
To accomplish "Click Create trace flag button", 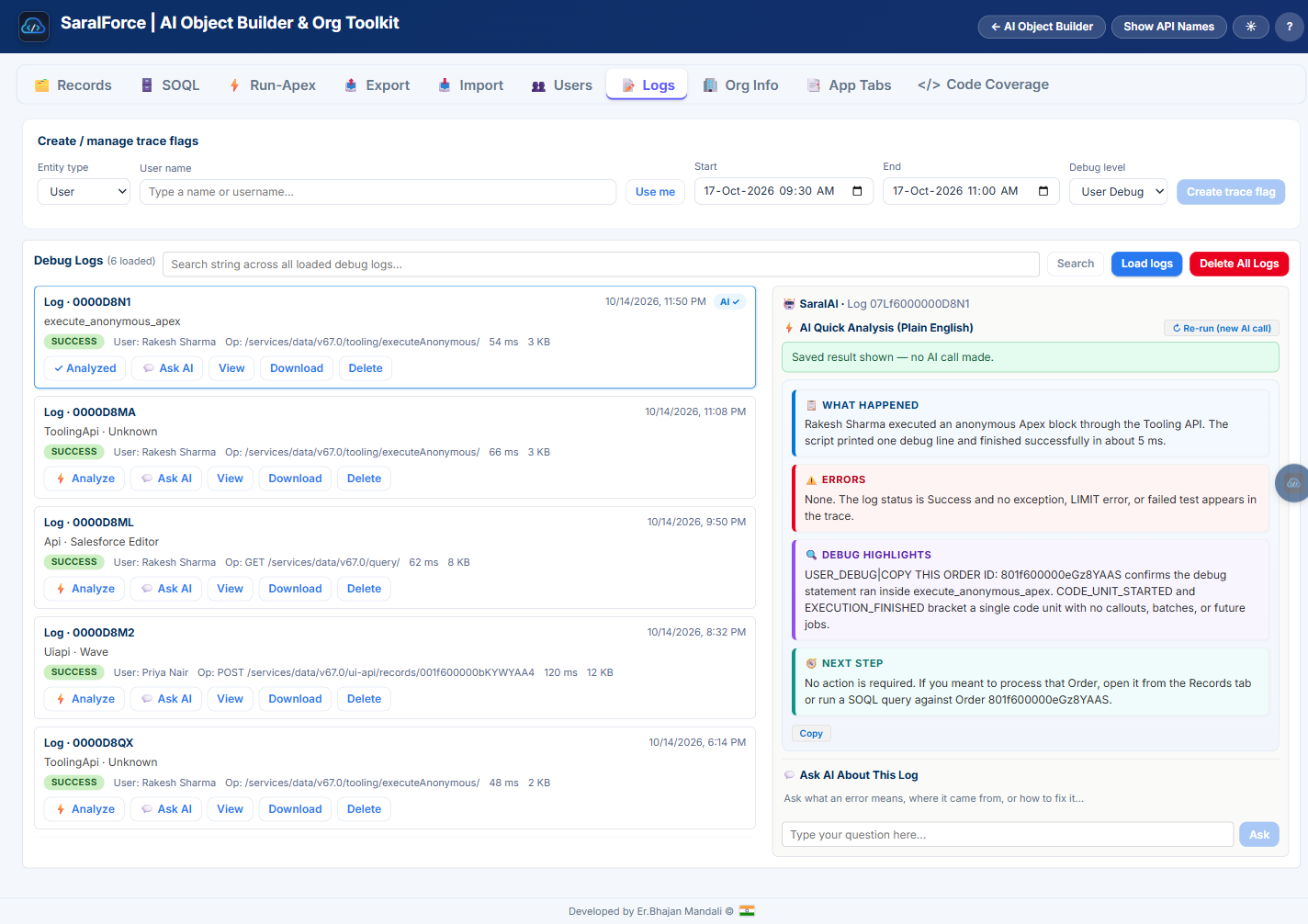I will point(1231,192).
